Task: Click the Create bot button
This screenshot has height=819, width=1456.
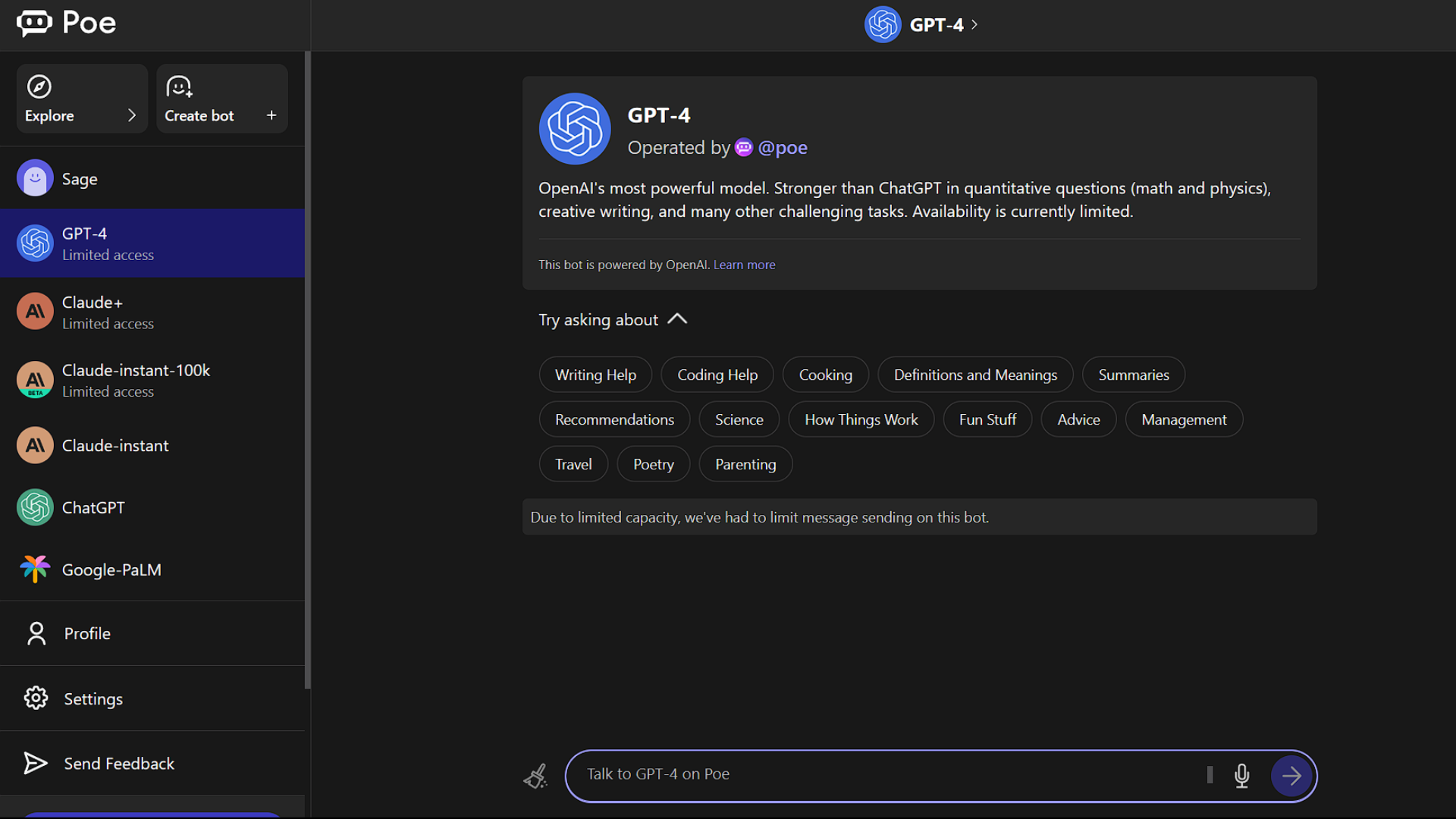Action: [x=221, y=99]
